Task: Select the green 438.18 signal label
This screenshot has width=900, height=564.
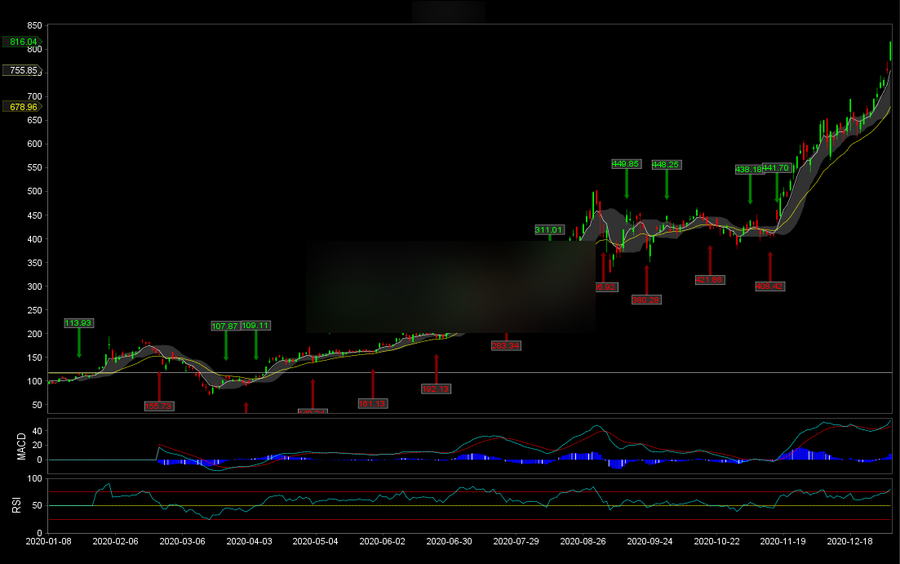Action: [749, 169]
